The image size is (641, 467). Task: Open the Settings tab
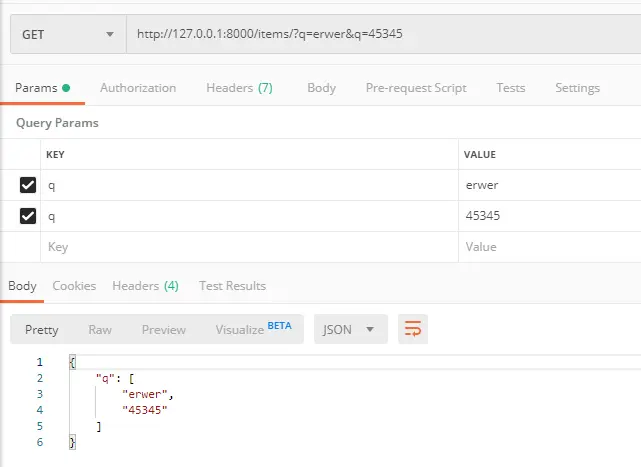[x=577, y=88]
